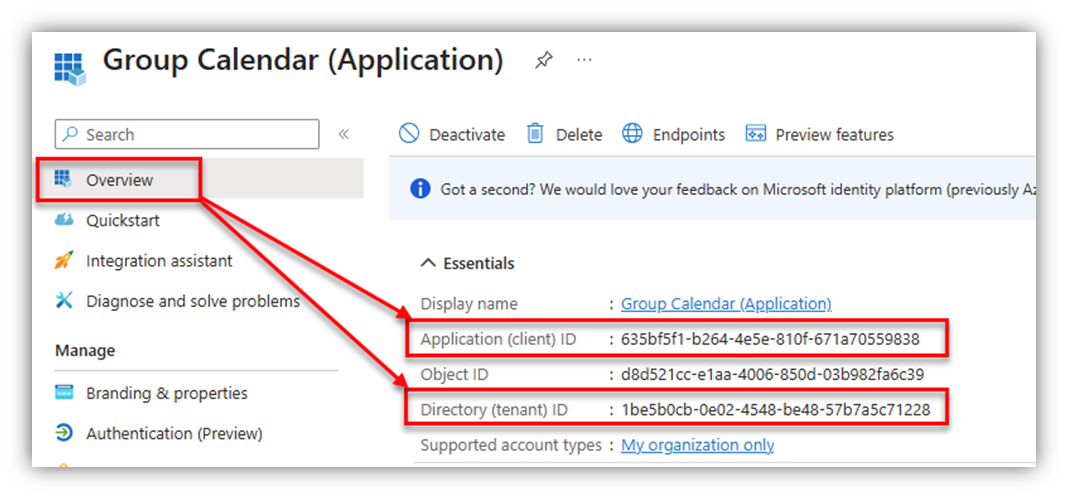Open Diagnose and solve problems
This screenshot has width=1068, height=499.
(193, 301)
